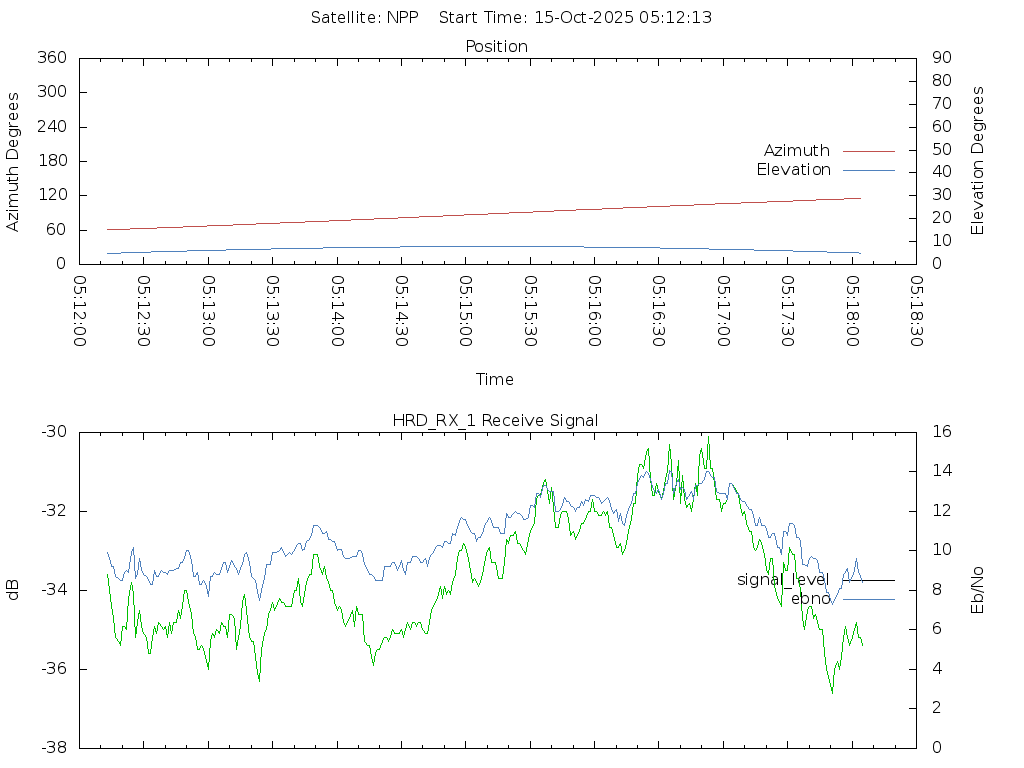The height and width of the screenshot is (768, 1024).
Task: Click the -38 dB tick label
Action: pos(52,748)
